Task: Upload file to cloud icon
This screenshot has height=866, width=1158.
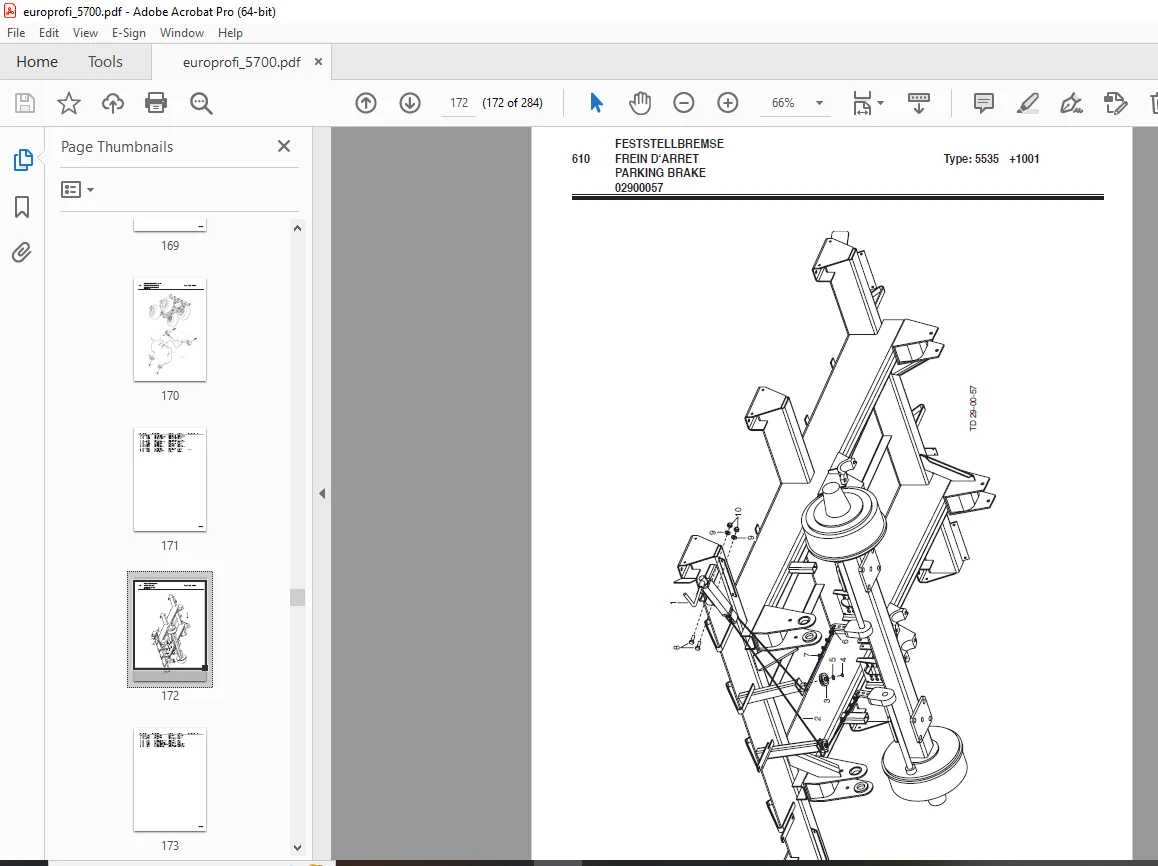Action: tap(113, 103)
